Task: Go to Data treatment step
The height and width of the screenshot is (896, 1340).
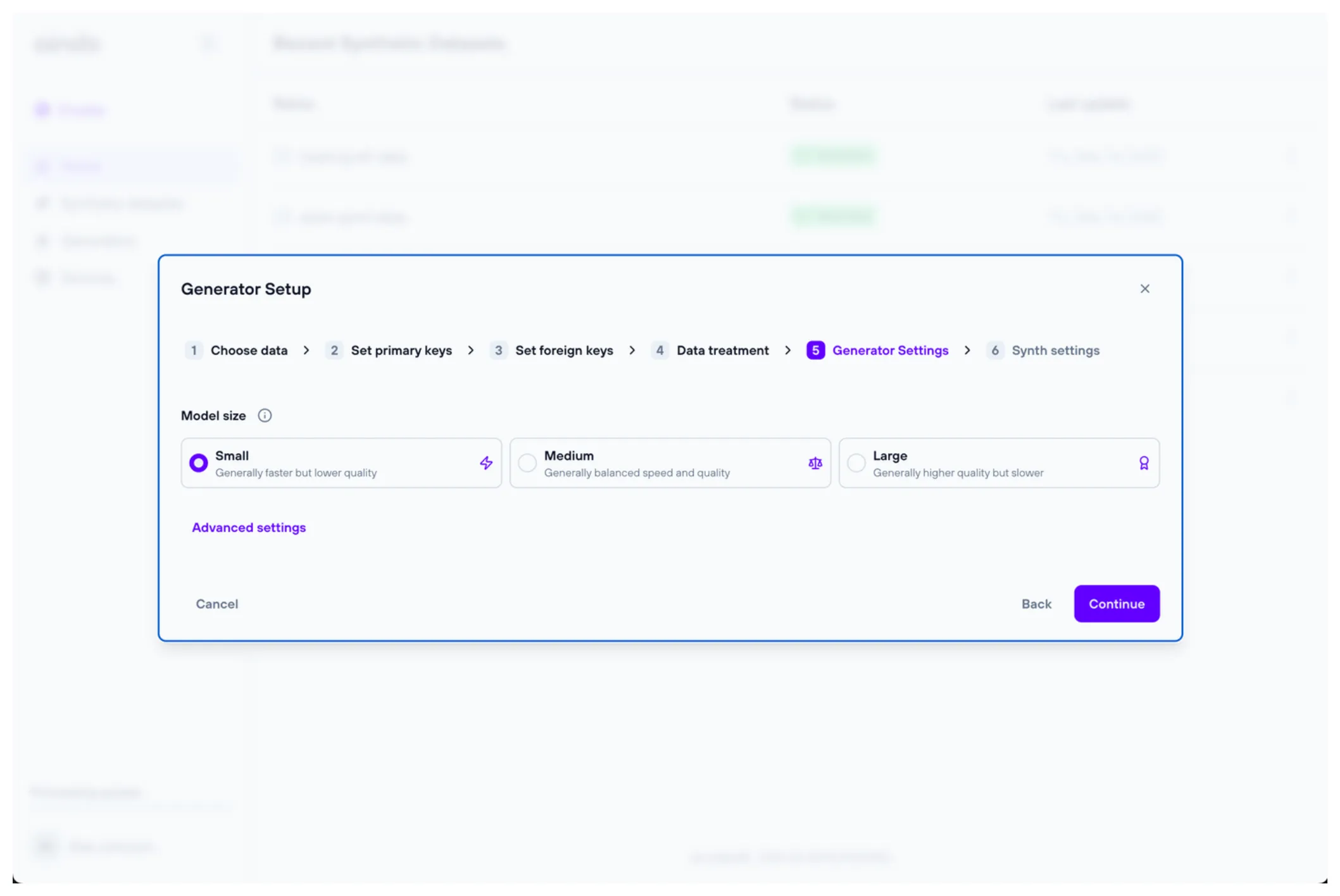Action: point(722,351)
